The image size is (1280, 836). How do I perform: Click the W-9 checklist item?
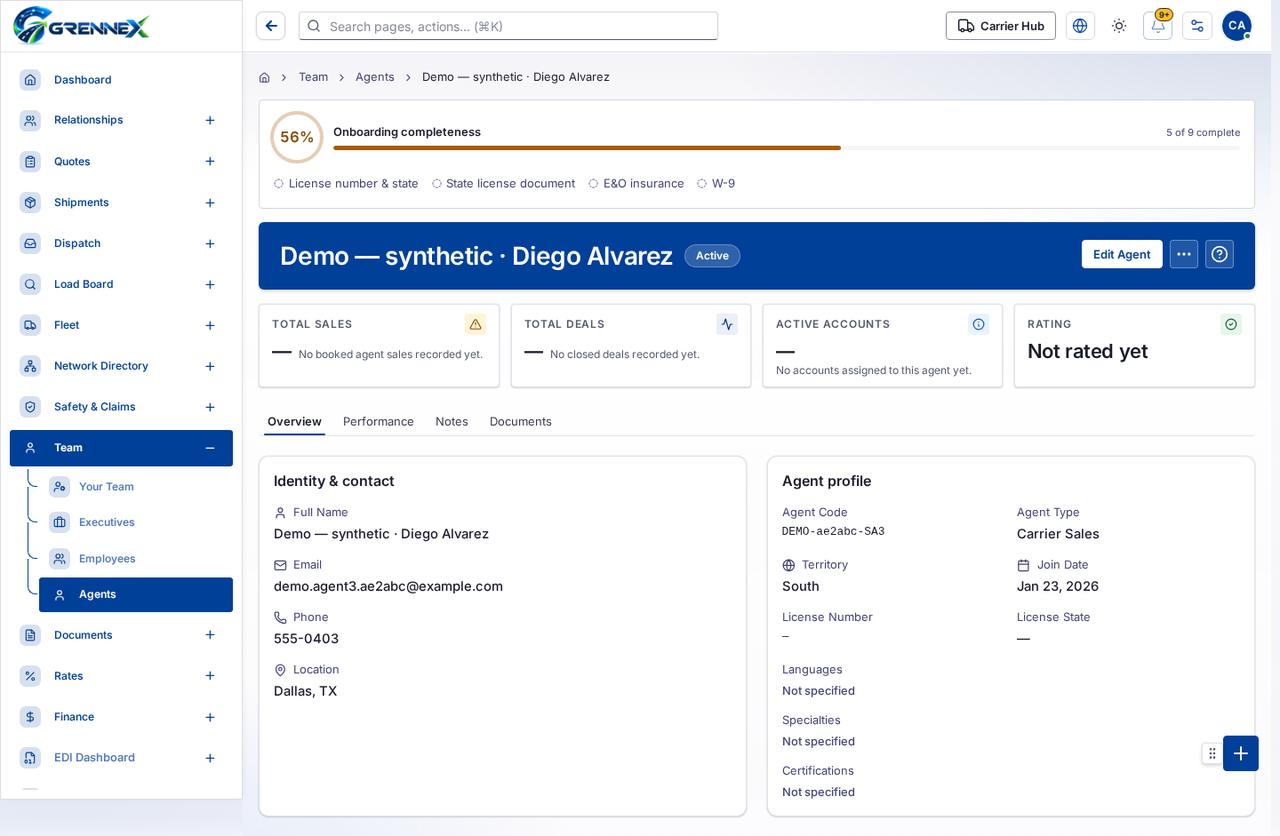click(716, 184)
